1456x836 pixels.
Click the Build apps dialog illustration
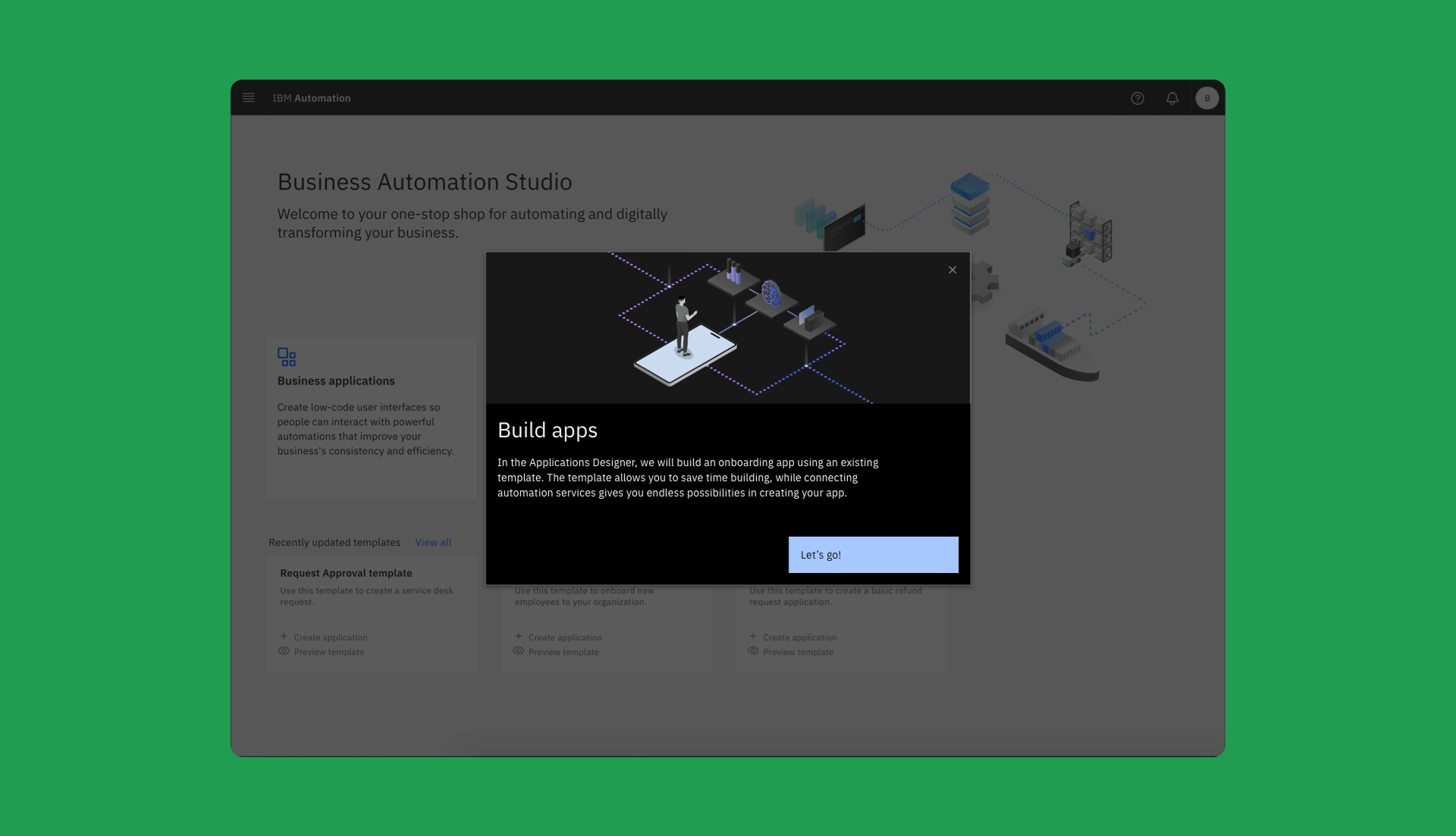tap(728, 327)
